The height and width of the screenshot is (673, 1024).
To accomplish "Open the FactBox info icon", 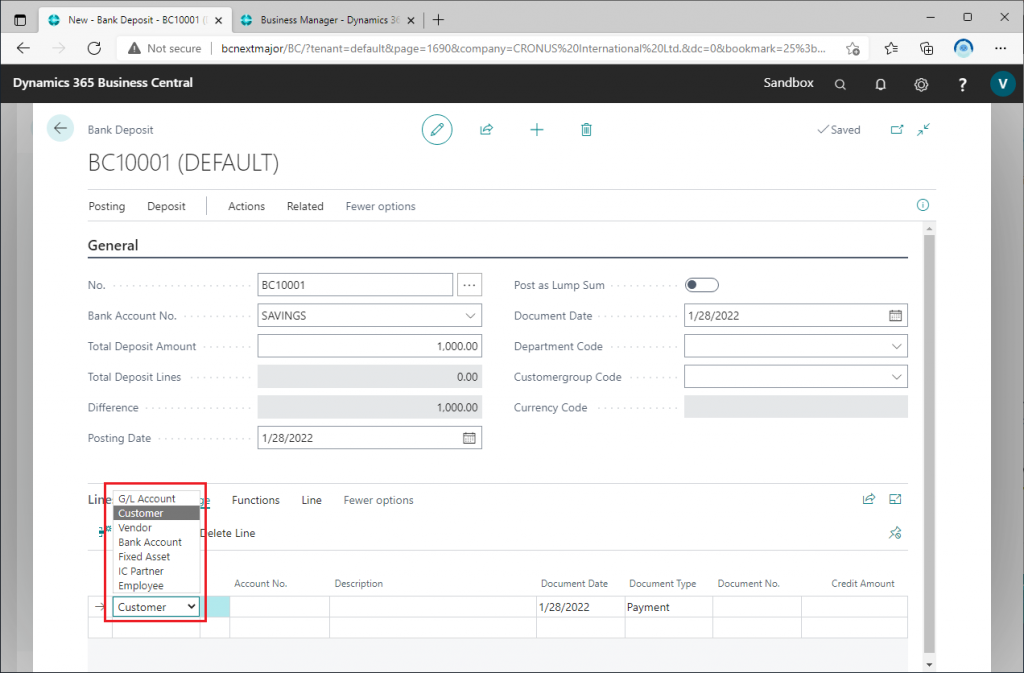I will point(923,205).
